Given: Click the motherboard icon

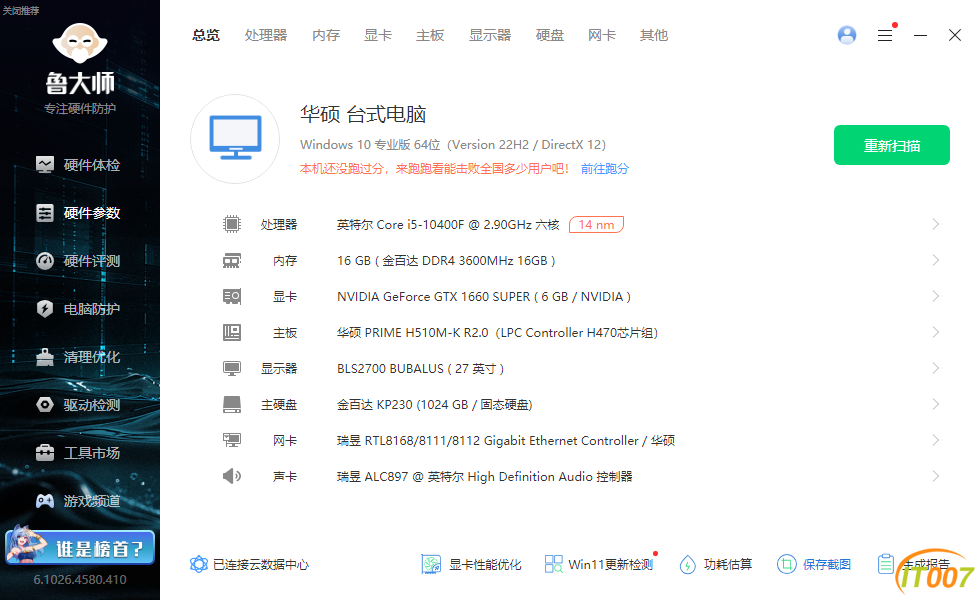Looking at the screenshot, I should 232,332.
